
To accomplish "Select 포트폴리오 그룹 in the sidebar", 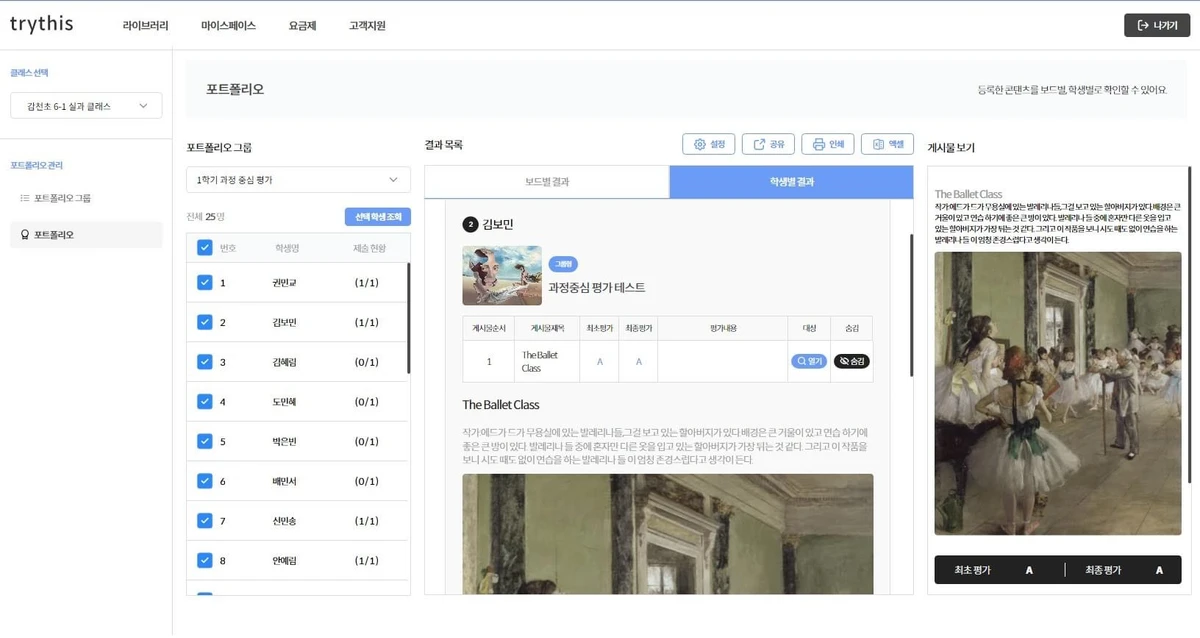I will click(62, 198).
